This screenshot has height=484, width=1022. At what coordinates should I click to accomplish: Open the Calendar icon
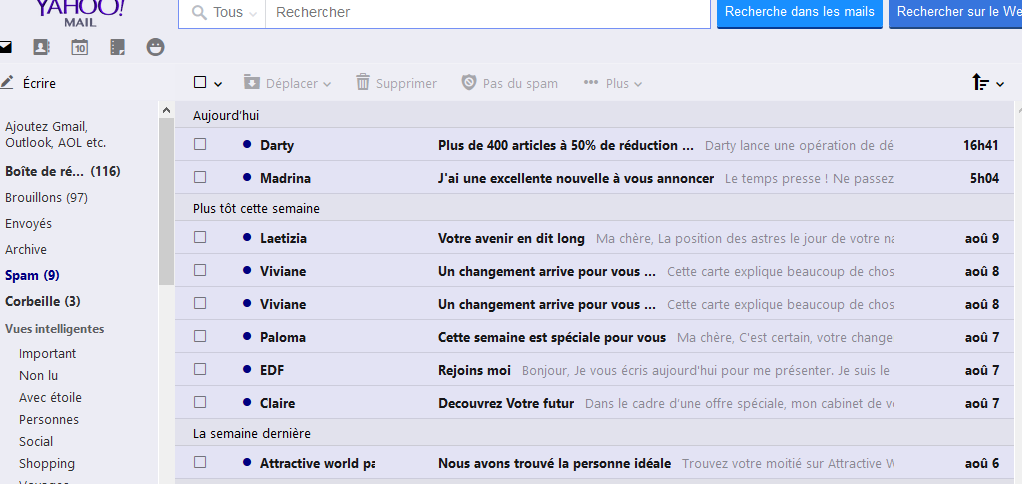point(80,47)
